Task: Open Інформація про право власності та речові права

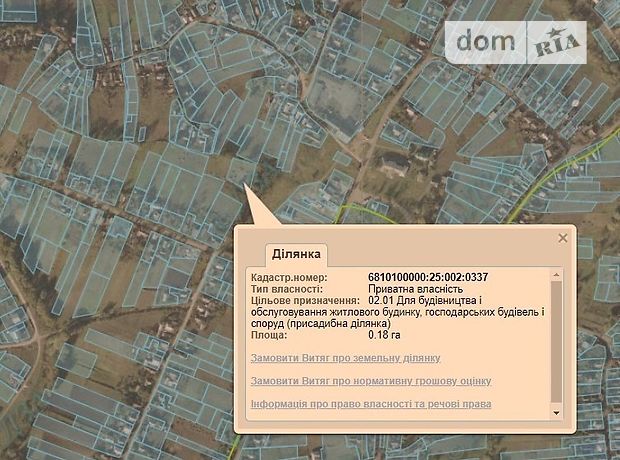Action: click(371, 404)
